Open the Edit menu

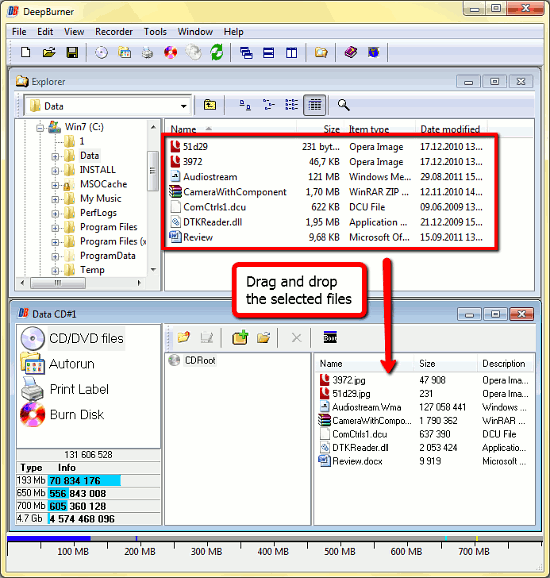[45, 32]
